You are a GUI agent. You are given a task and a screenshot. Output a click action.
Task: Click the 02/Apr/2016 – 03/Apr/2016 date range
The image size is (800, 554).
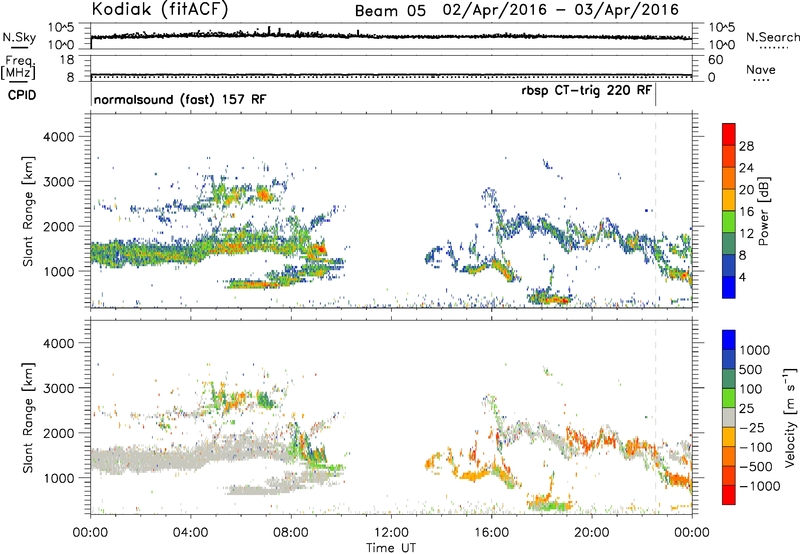tap(561, 10)
